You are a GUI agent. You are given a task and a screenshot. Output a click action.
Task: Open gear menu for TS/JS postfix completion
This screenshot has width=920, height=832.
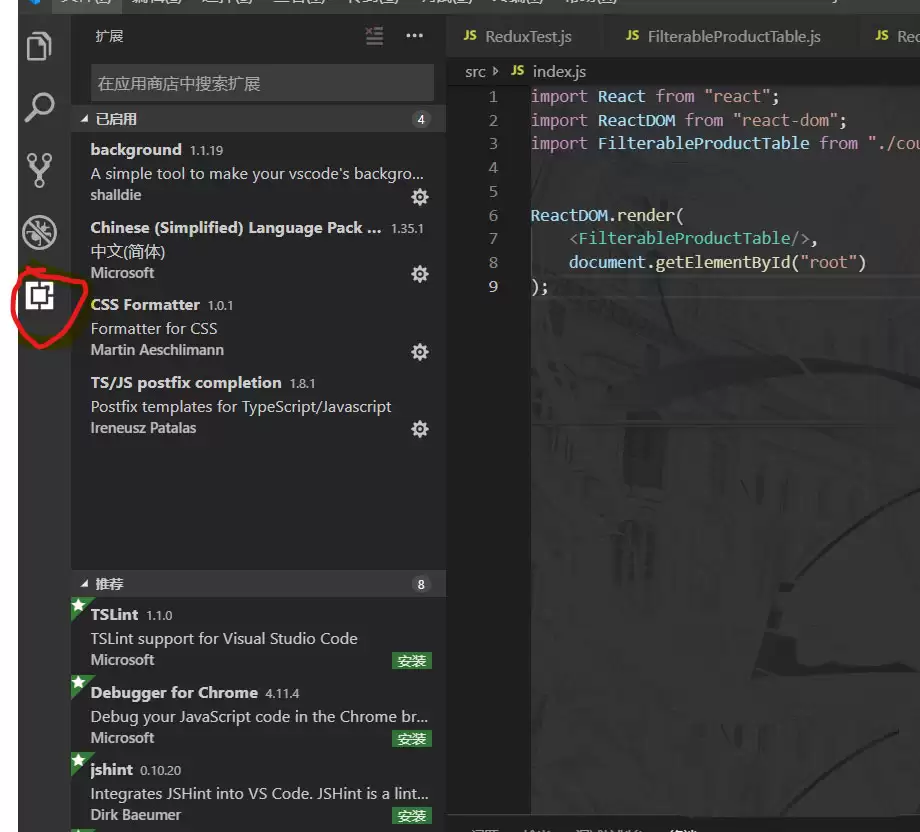(419, 429)
